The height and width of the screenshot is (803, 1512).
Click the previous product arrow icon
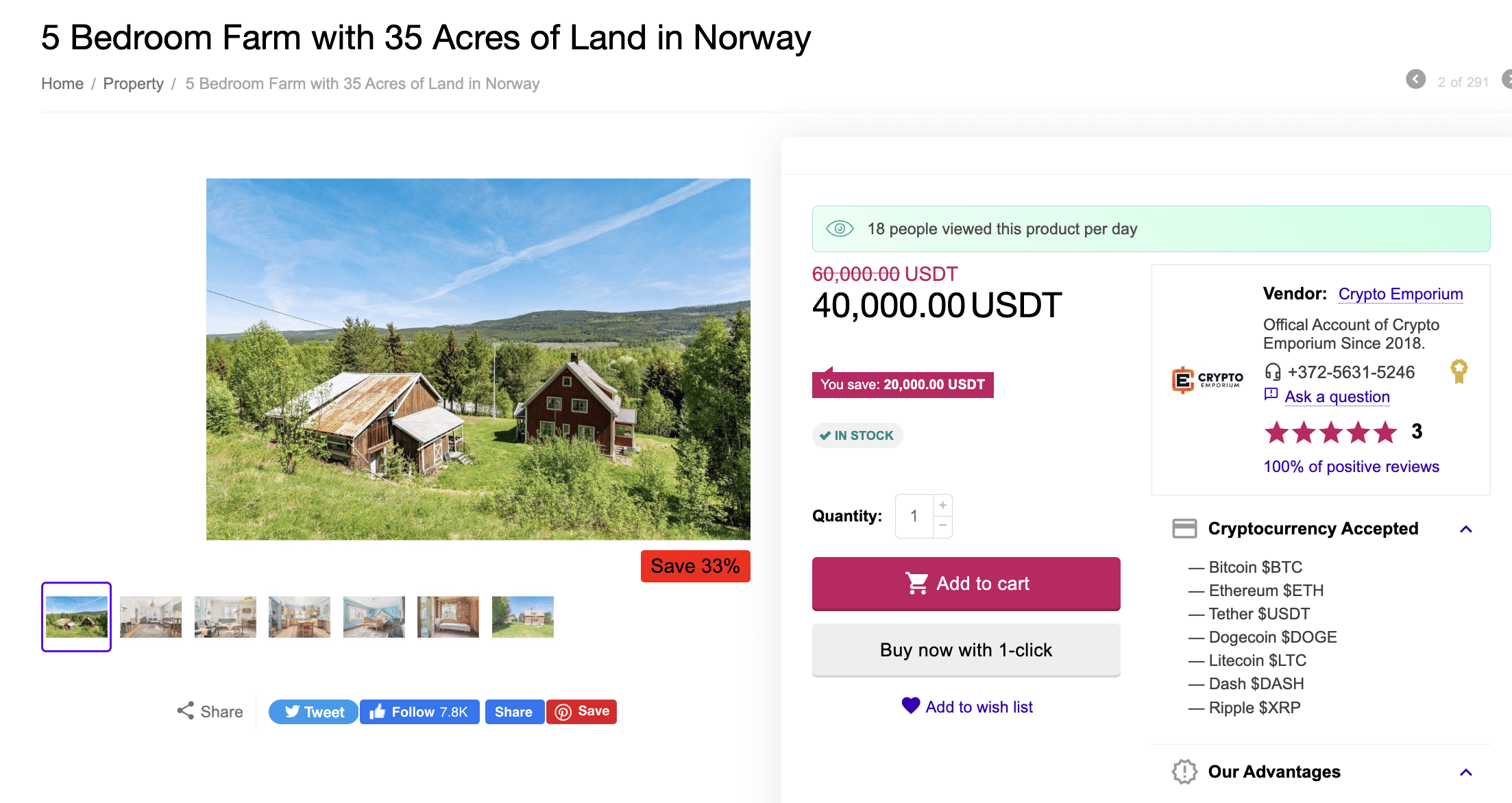click(x=1415, y=79)
